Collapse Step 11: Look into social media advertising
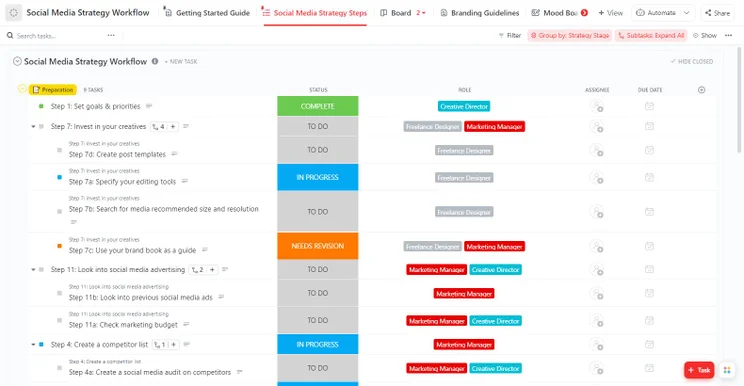This screenshot has width=744, height=386. click(x=33, y=270)
